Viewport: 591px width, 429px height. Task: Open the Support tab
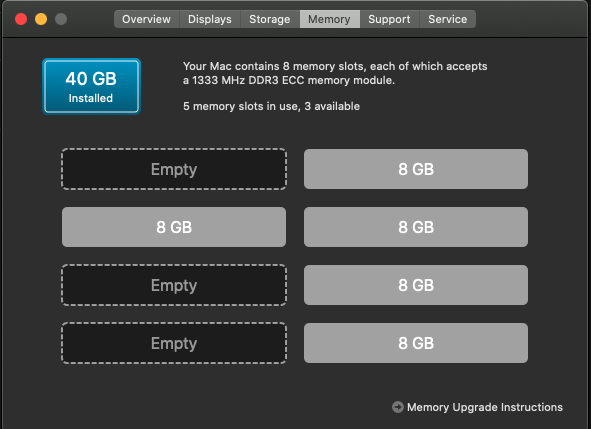(389, 19)
